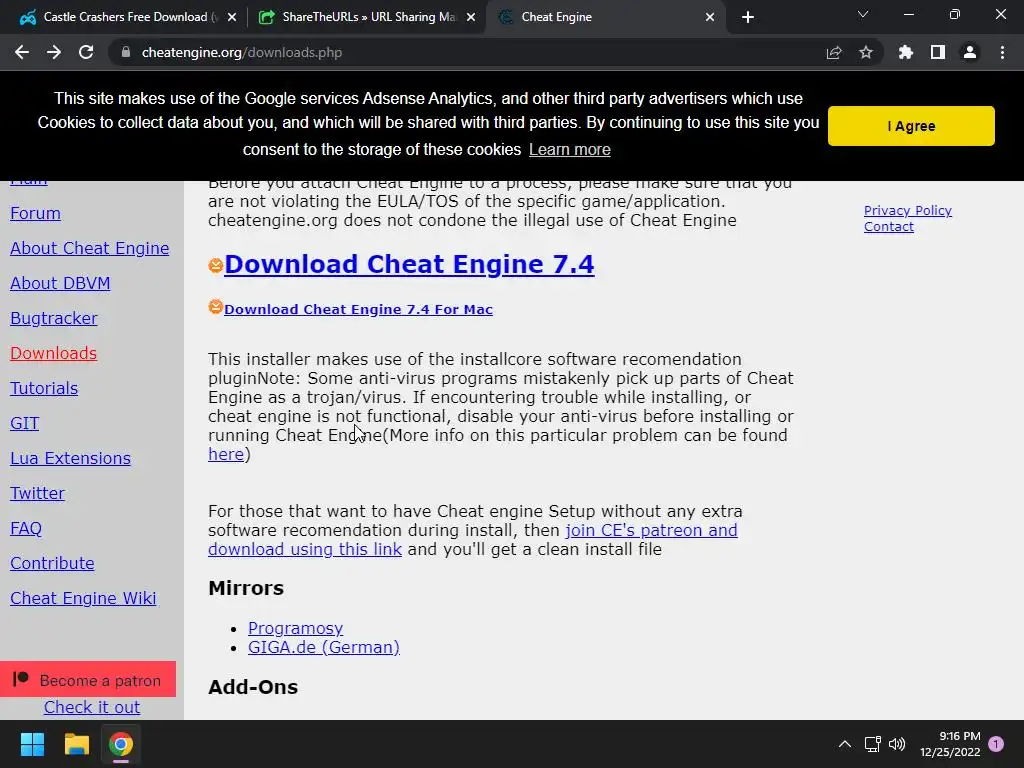This screenshot has width=1024, height=768.
Task: Accept cookies with I Agree button
Action: click(911, 126)
